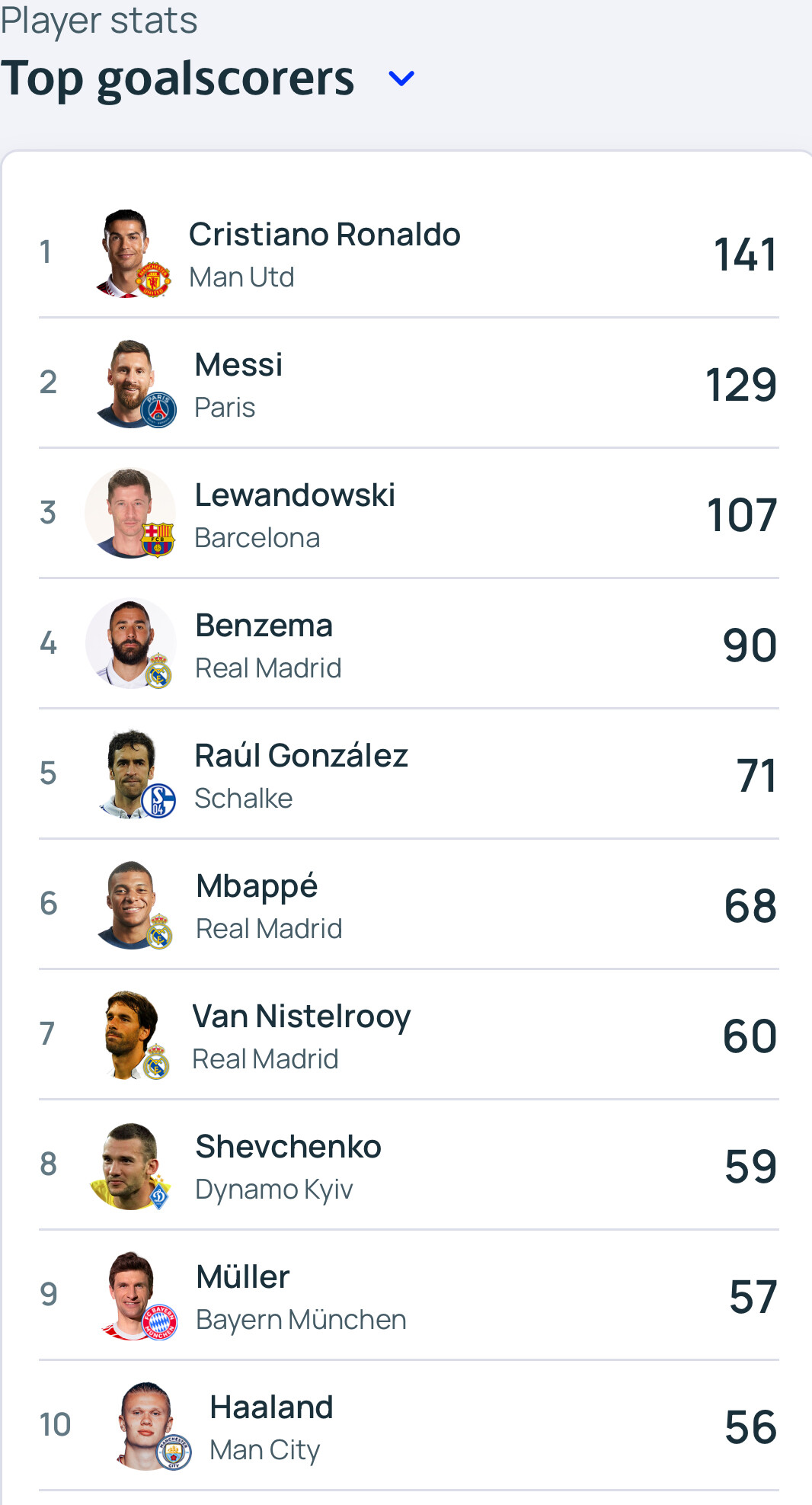Click the Paris Saint-Germain club badge
The image size is (812, 1505).
coord(158,410)
